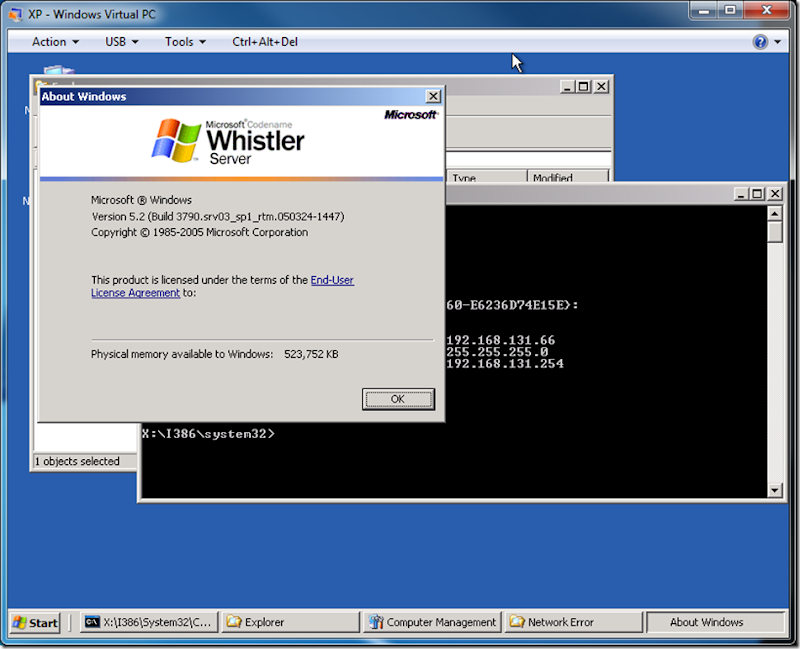This screenshot has width=800, height=649.
Task: Click the '1 objects selected' status bar
Action: (x=85, y=461)
